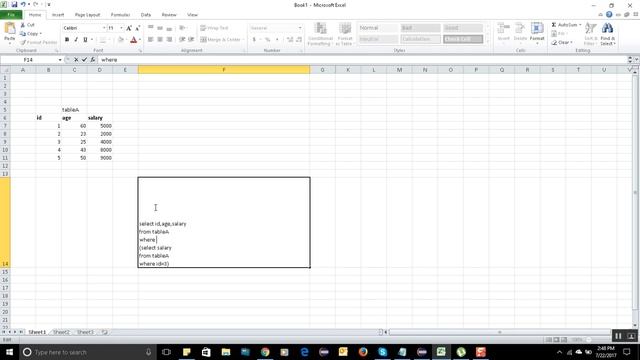Click the Increase Decimal icon

tap(290, 40)
